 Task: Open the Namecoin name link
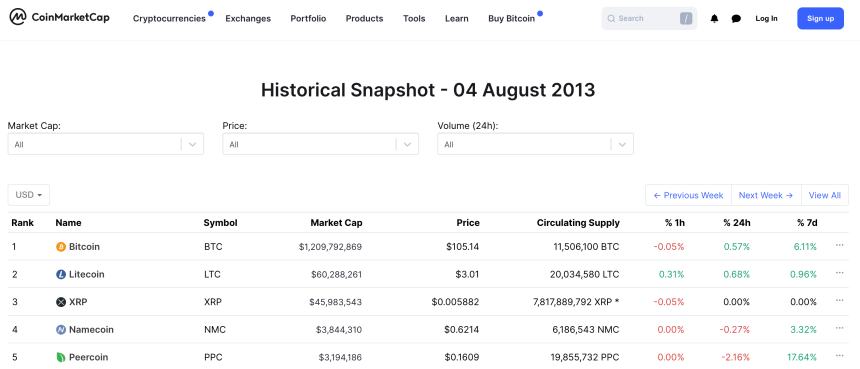click(92, 330)
